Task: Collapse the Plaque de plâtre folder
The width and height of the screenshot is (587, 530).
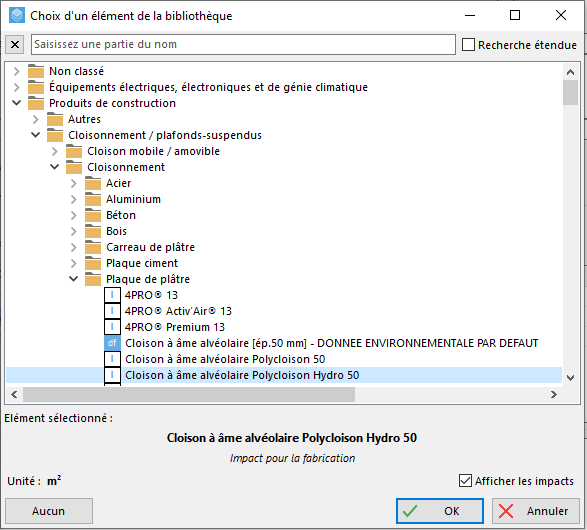Action: click(74, 279)
